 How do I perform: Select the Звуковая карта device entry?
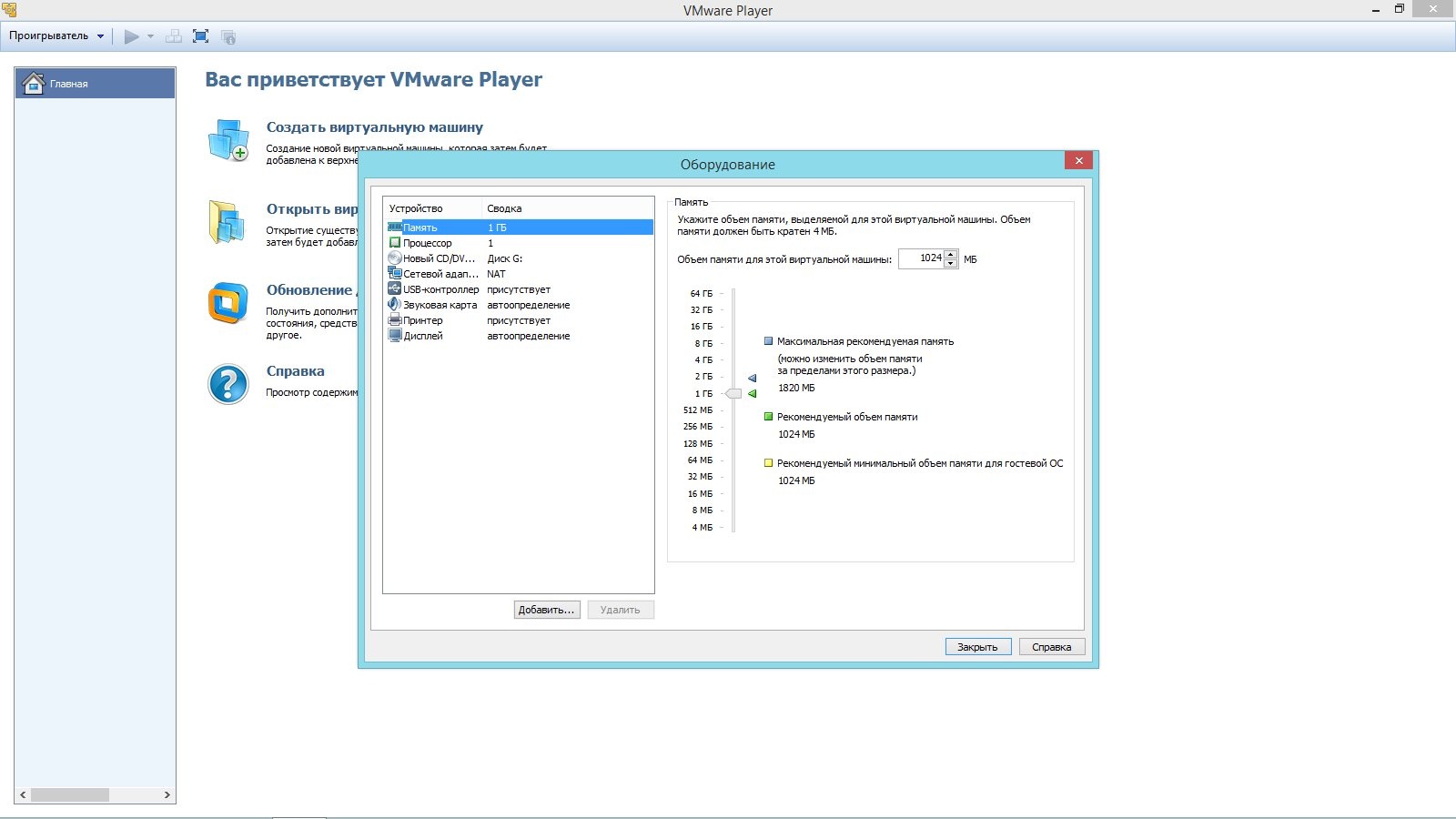coord(440,305)
